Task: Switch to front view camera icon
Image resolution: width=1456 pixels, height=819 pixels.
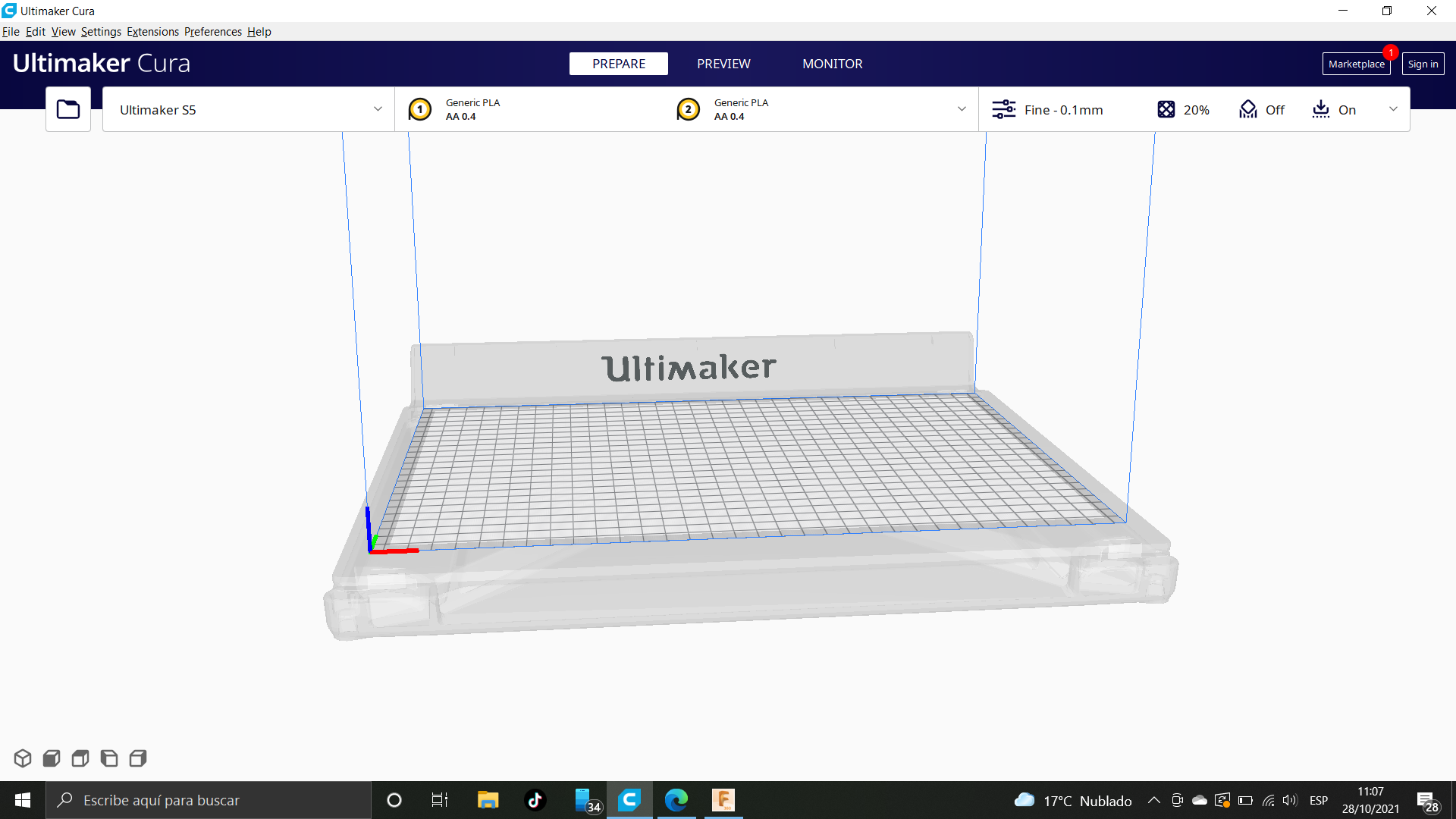Action: (52, 758)
